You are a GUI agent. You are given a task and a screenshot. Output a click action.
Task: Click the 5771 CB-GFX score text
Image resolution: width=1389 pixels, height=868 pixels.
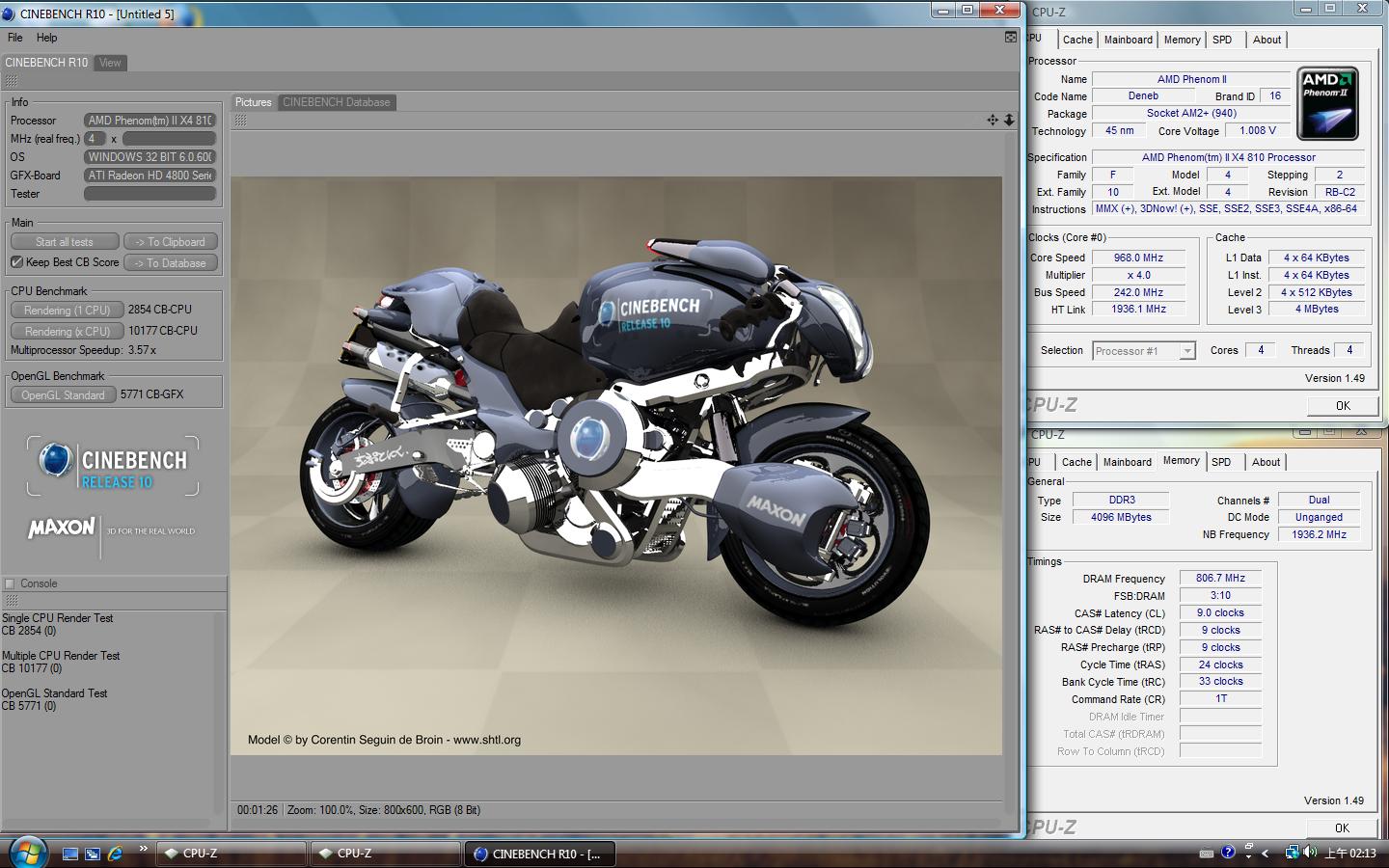tap(152, 394)
